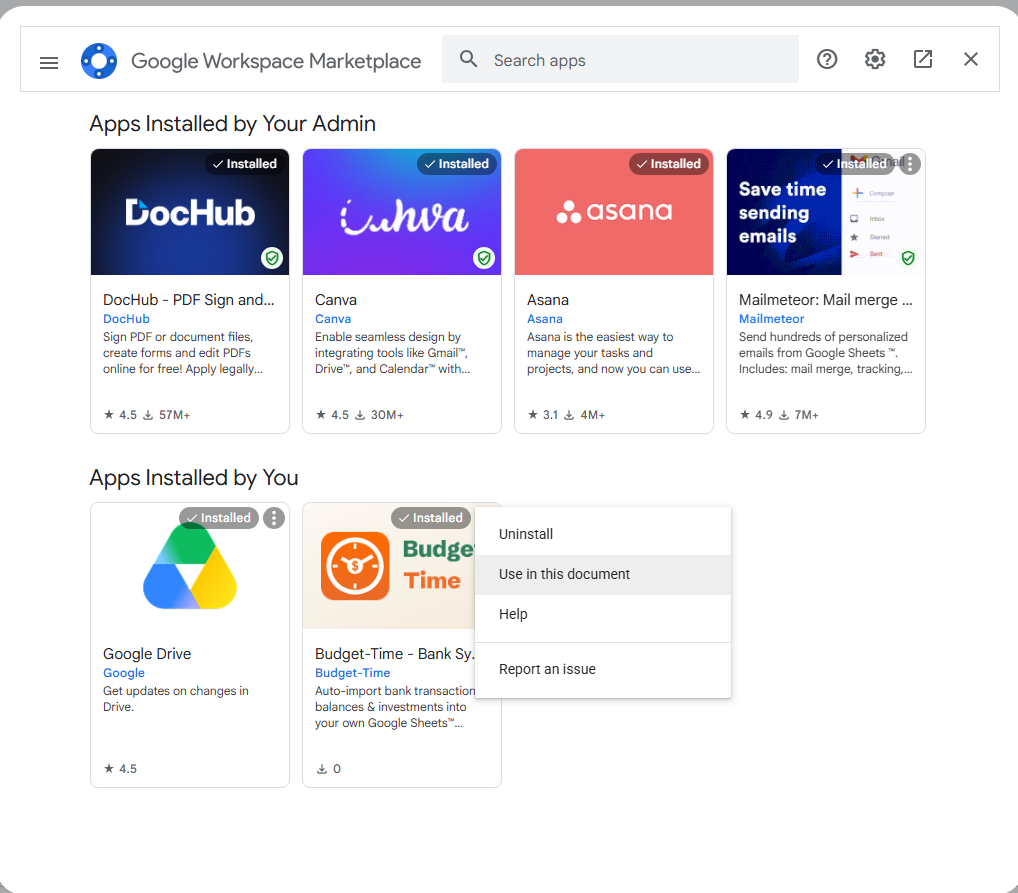Open the DocHub app banner image

pos(190,212)
